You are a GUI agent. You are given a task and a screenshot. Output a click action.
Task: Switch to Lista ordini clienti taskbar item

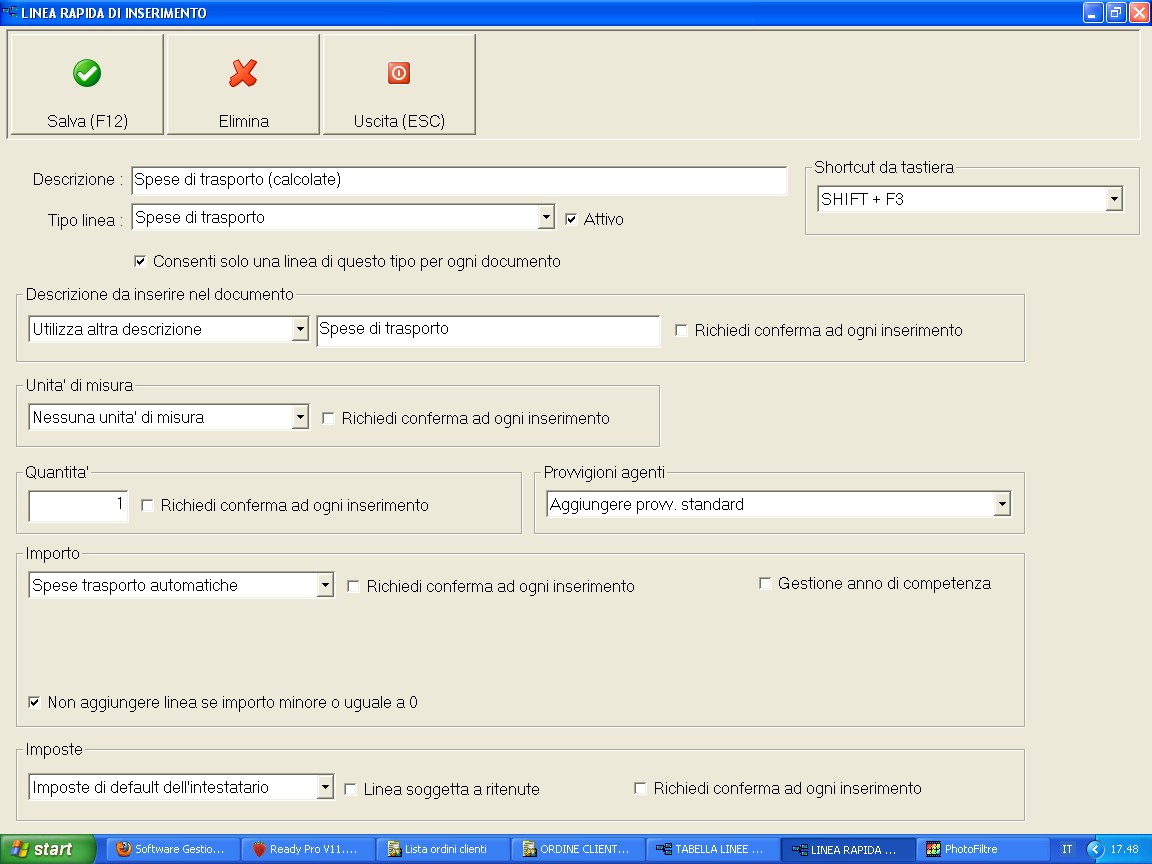tap(444, 849)
